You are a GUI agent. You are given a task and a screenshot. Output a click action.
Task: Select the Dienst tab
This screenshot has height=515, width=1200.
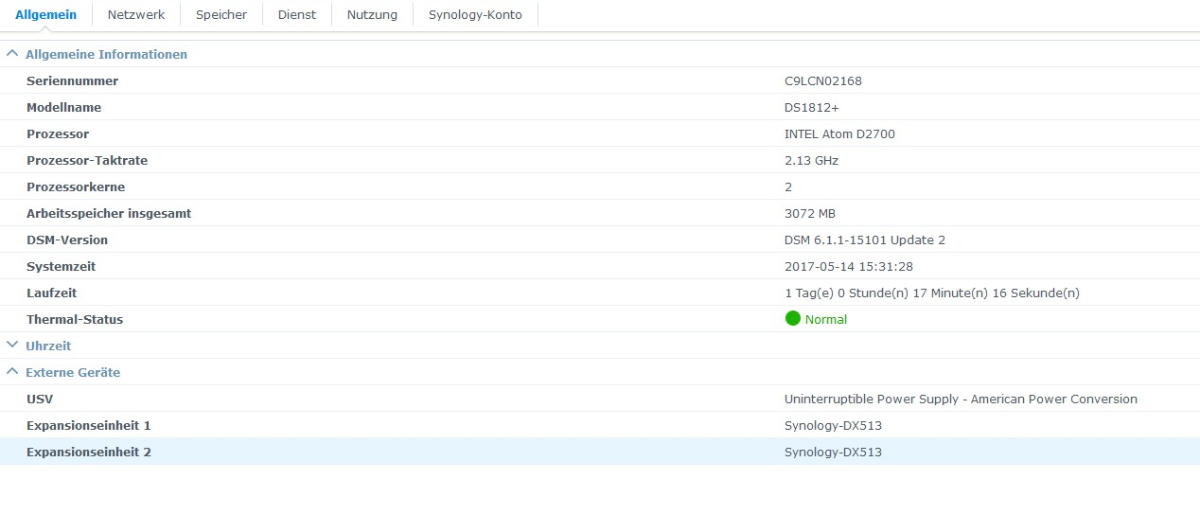coord(297,15)
